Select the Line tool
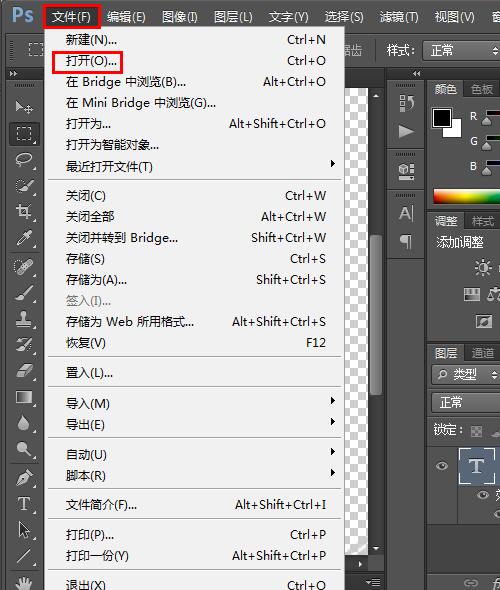The image size is (500, 590). pyautogui.click(x=24, y=556)
